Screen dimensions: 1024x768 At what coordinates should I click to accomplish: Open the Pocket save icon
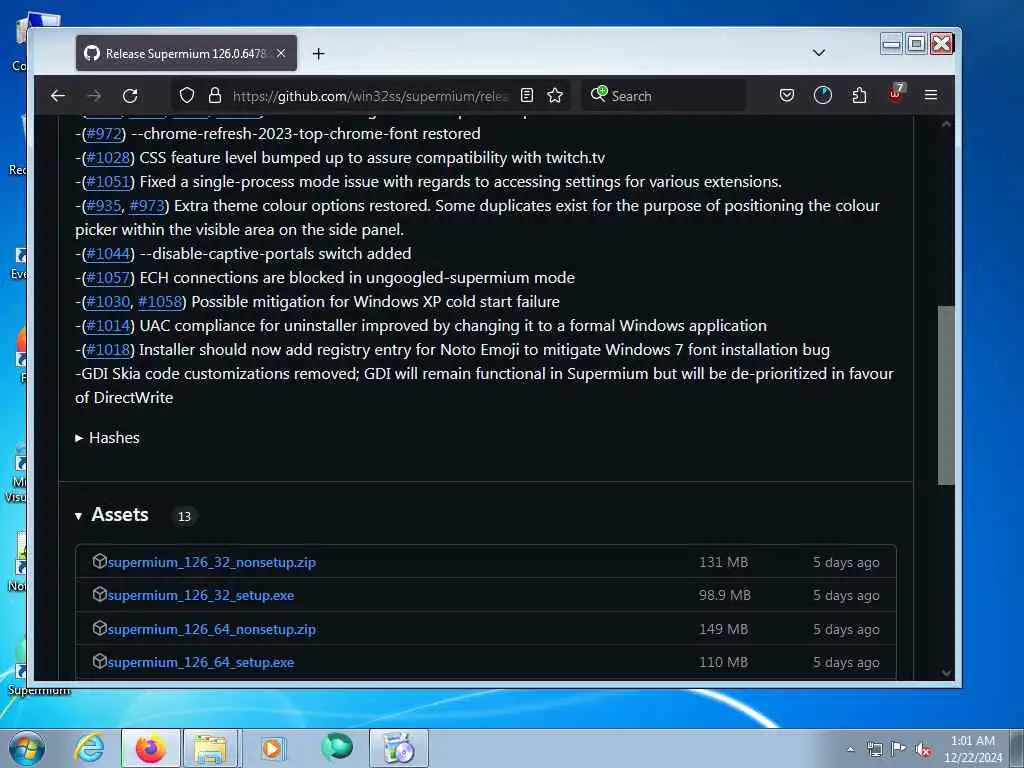coord(787,95)
